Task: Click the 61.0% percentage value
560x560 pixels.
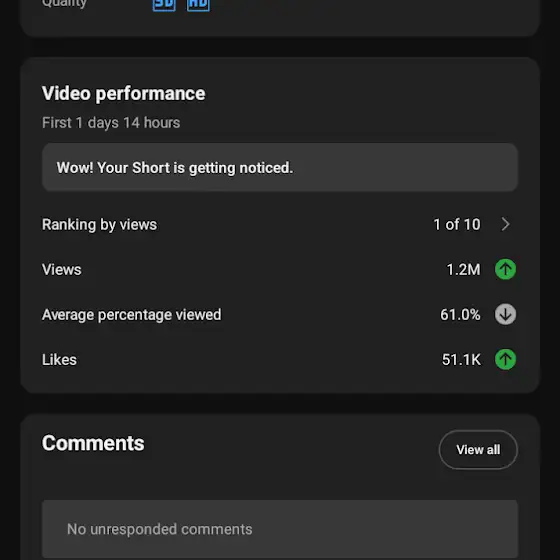Action: tap(460, 315)
